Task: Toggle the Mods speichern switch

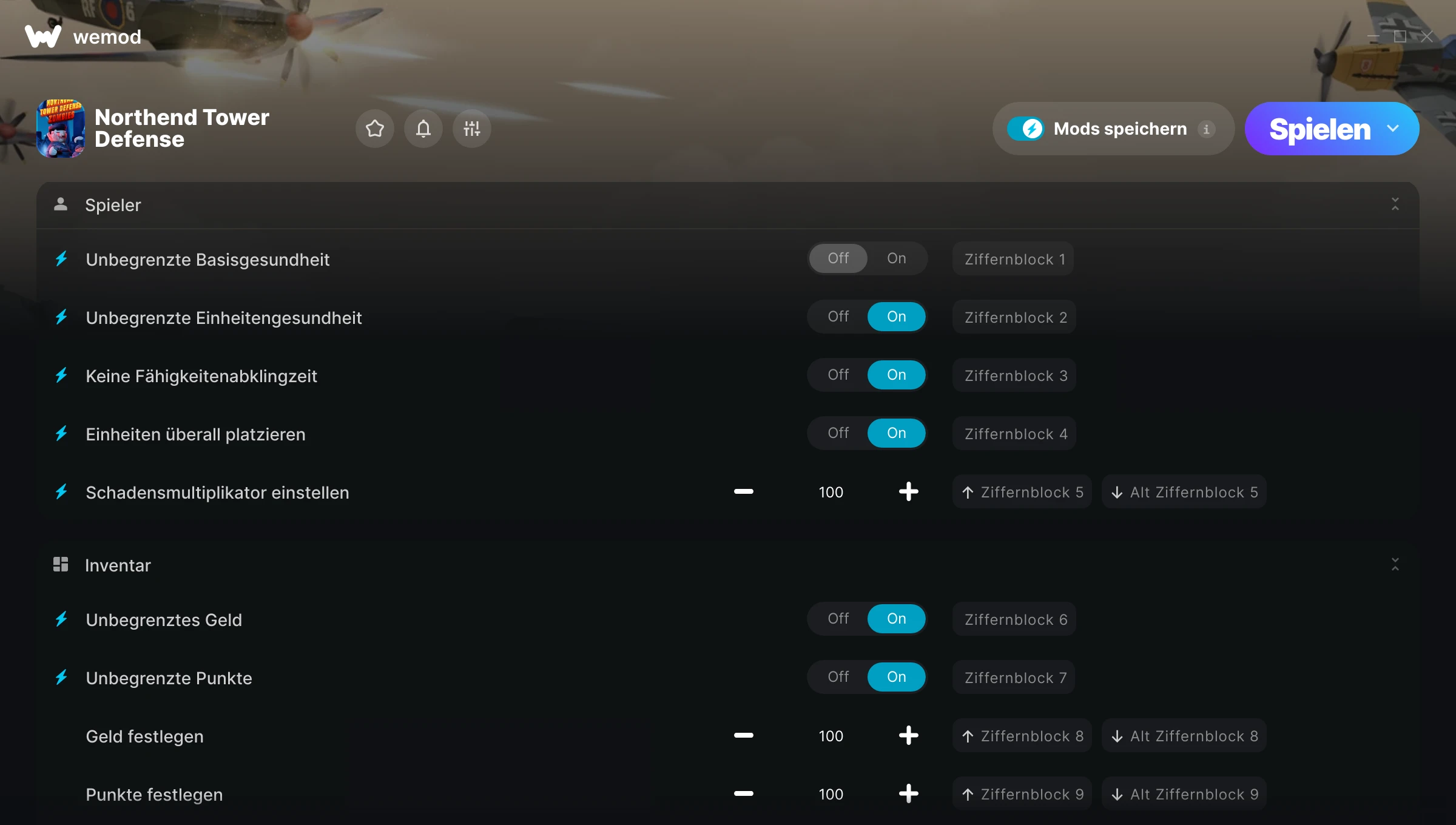Action: click(x=1026, y=129)
